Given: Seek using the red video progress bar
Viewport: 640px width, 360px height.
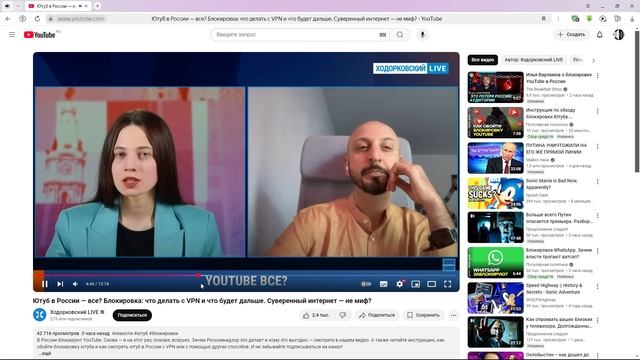Looking at the screenshot, I should pos(246,275).
